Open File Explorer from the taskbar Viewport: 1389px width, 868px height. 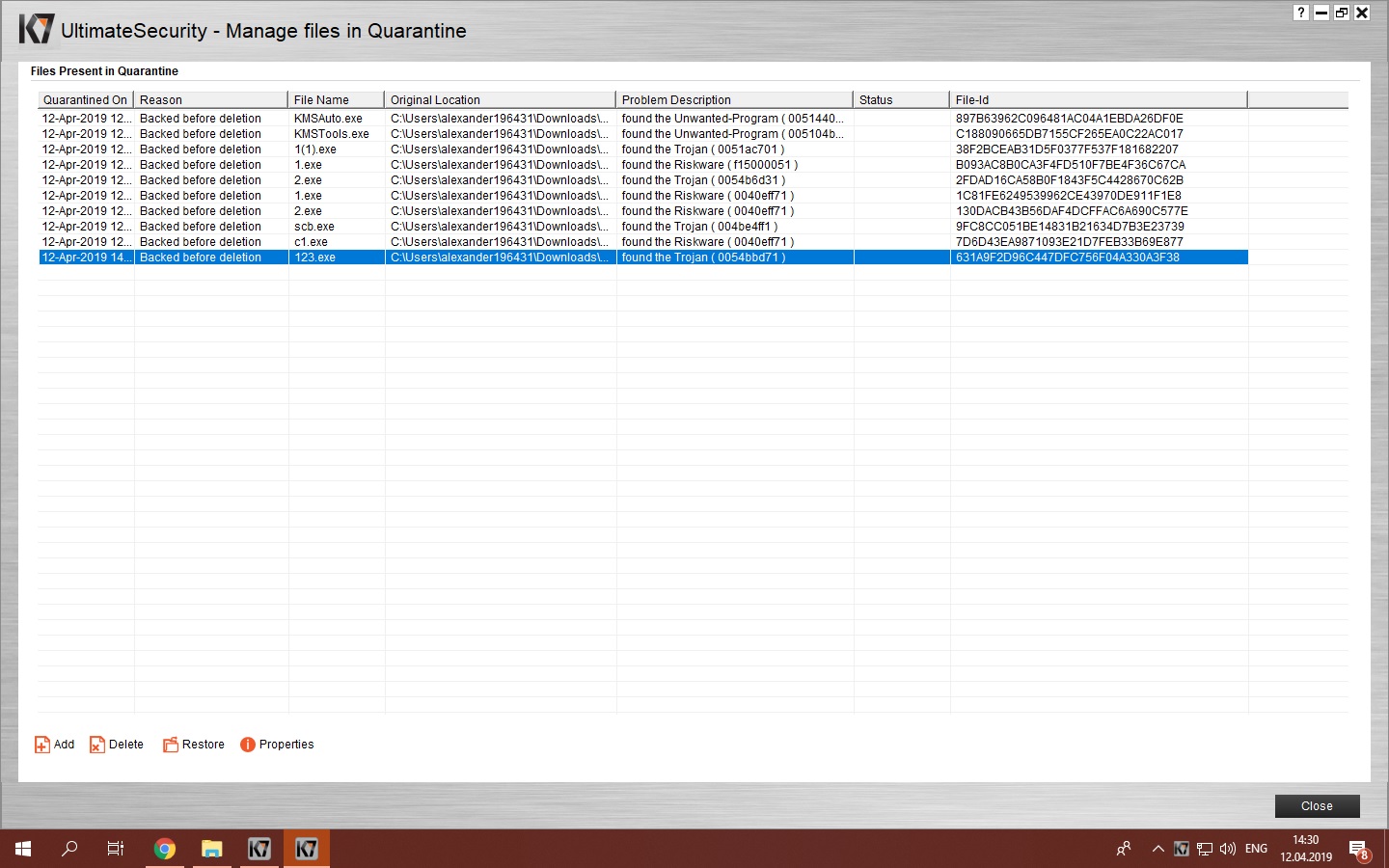[x=211, y=849]
